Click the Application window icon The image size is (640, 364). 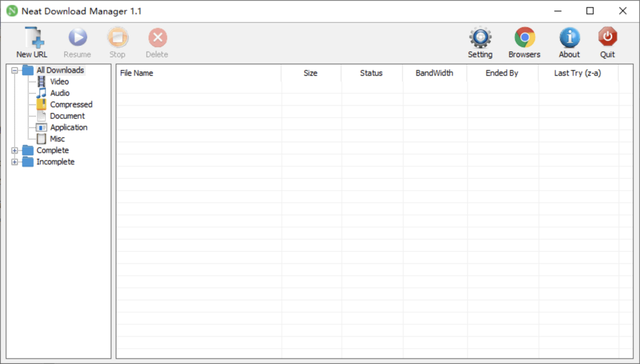click(x=41, y=128)
